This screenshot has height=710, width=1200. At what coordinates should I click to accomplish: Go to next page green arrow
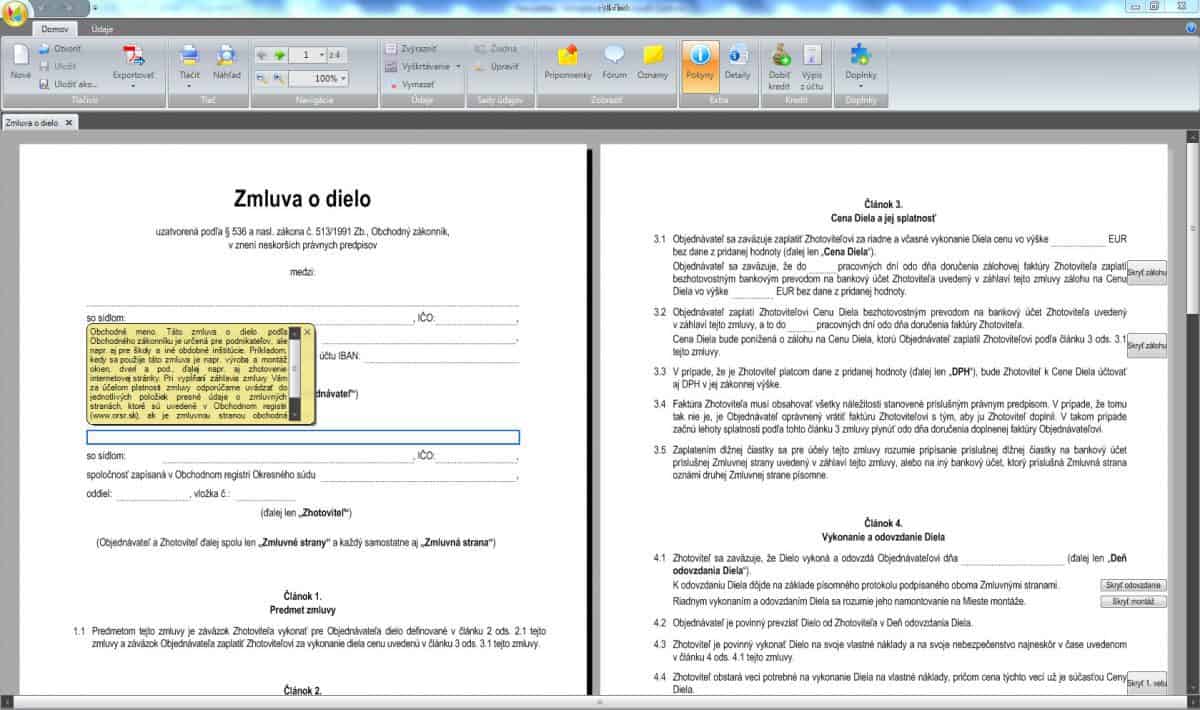[x=279, y=55]
